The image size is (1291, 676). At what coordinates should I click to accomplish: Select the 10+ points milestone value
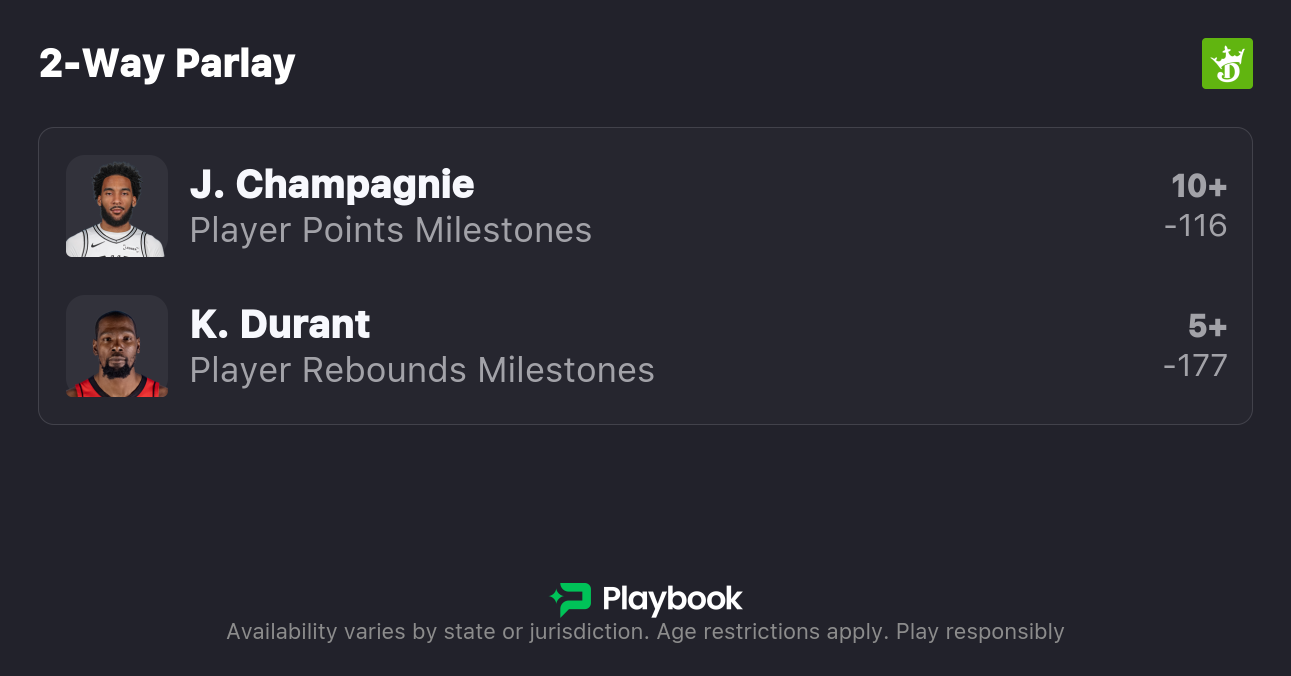click(x=1198, y=186)
